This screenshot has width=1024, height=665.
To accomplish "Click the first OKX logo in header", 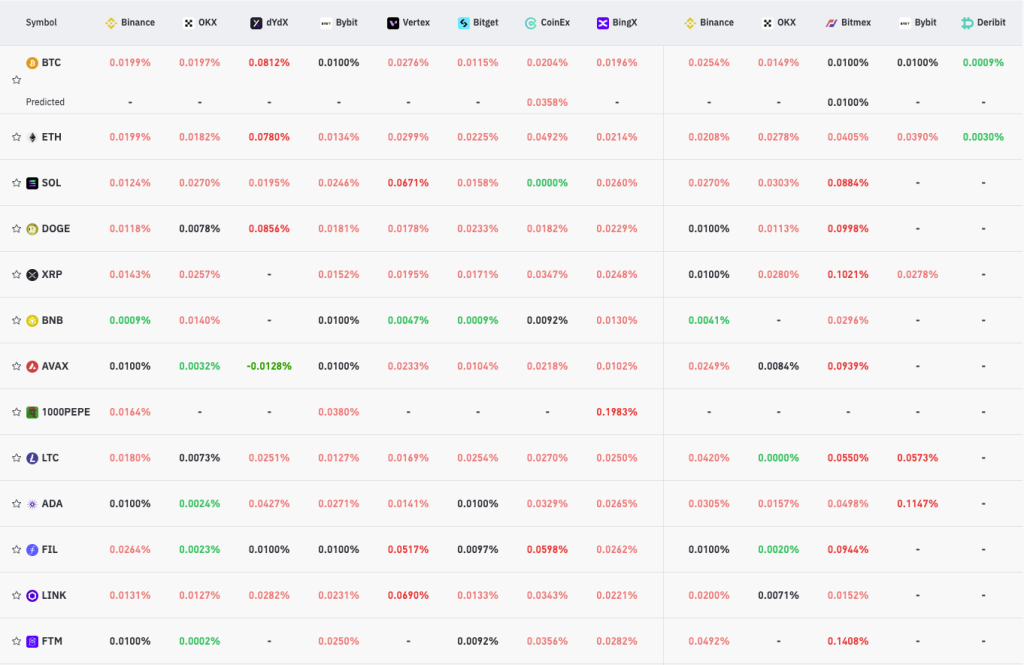I will point(189,23).
